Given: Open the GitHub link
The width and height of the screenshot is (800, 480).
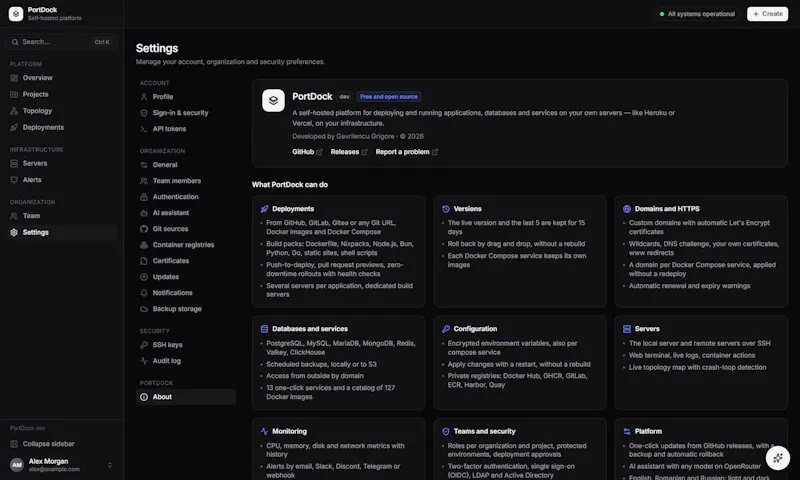Looking at the screenshot, I should [307, 152].
